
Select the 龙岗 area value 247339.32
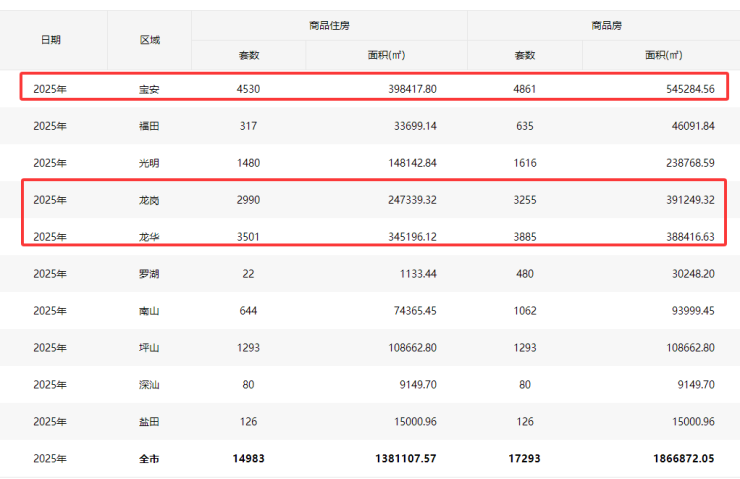click(402, 200)
